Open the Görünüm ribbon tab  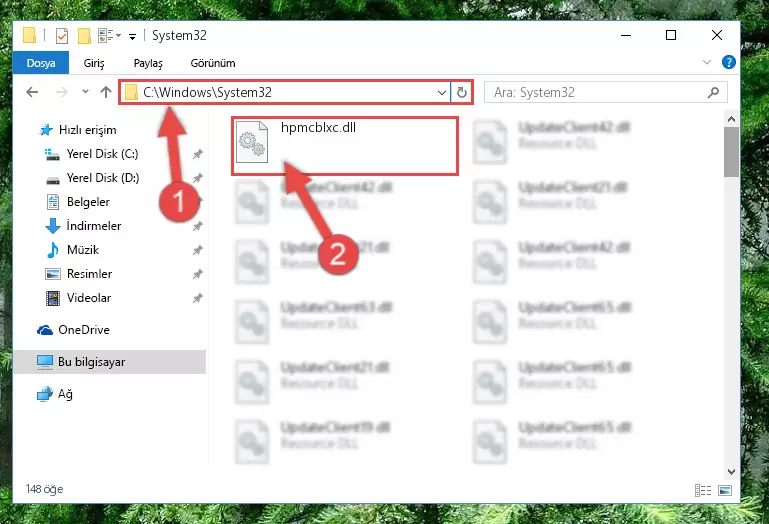click(x=213, y=63)
